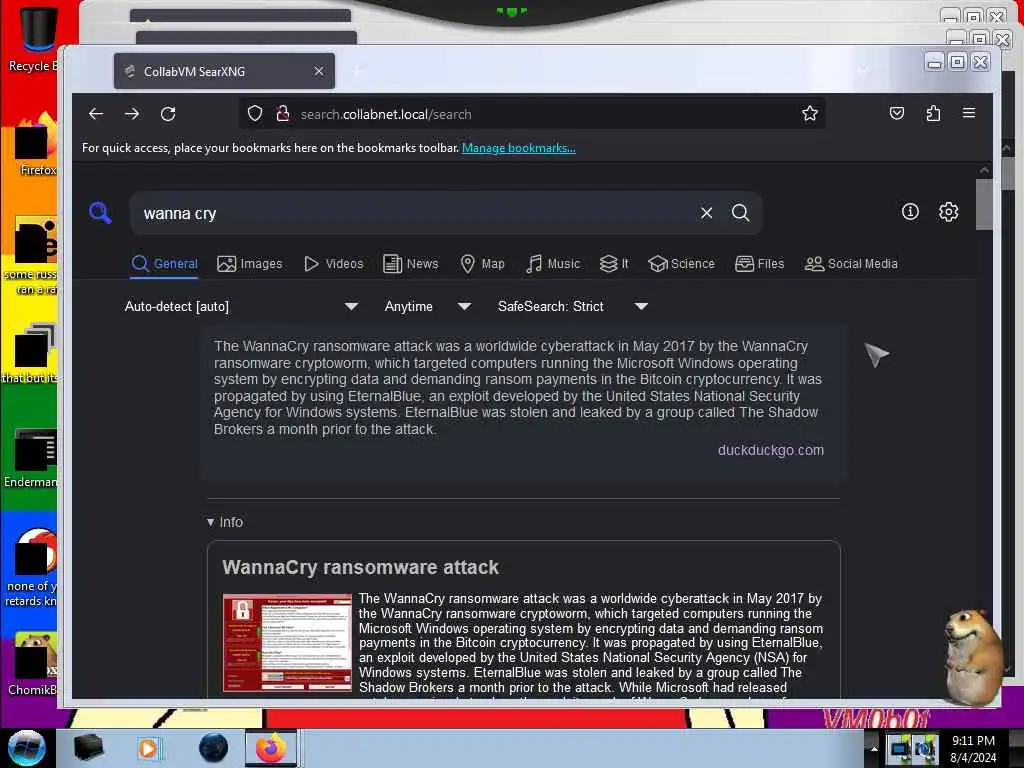This screenshot has width=1024, height=768.
Task: Open the Firefox desktop shortcut
Action: (36, 147)
